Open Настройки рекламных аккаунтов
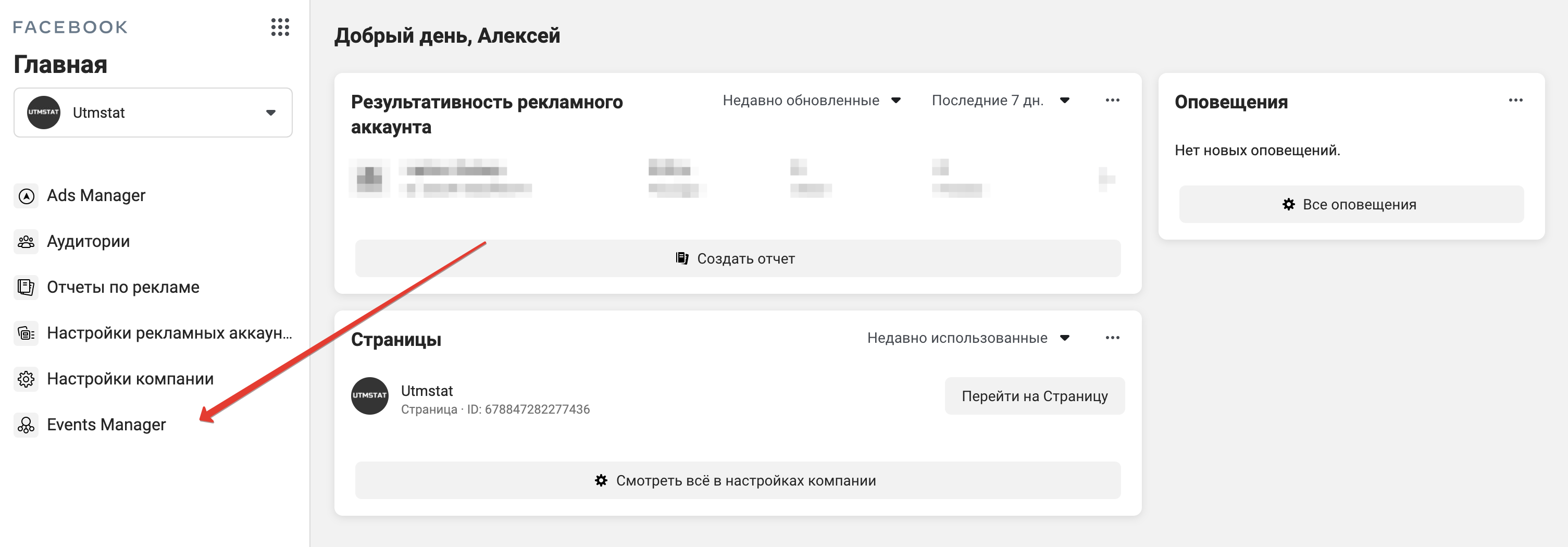The image size is (1568, 547). click(x=169, y=333)
